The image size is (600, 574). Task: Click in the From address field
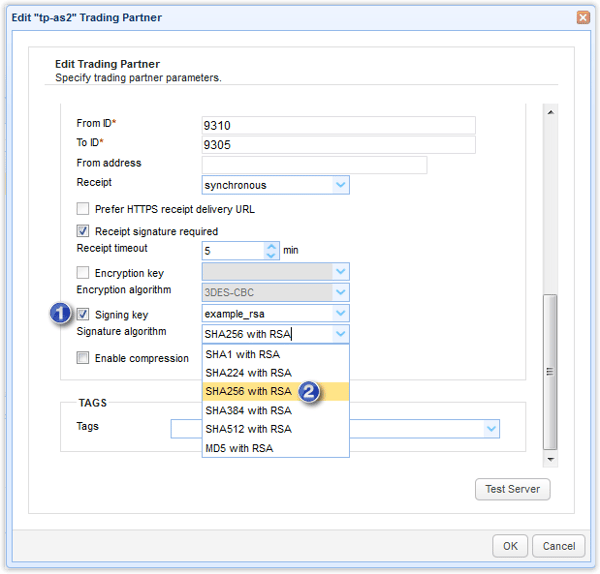click(x=314, y=165)
